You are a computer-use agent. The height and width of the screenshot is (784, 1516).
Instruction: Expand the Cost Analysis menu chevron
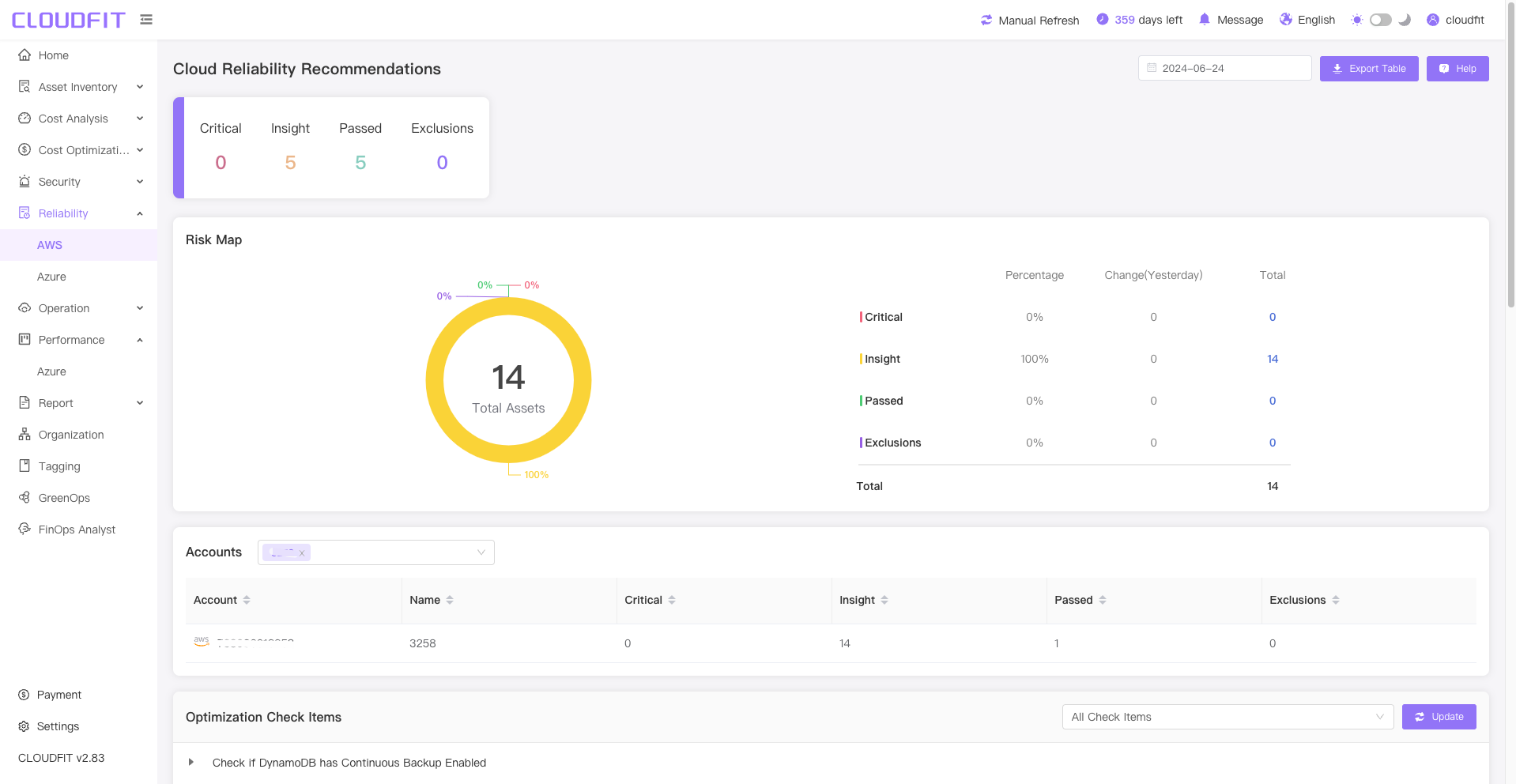pyautogui.click(x=140, y=119)
